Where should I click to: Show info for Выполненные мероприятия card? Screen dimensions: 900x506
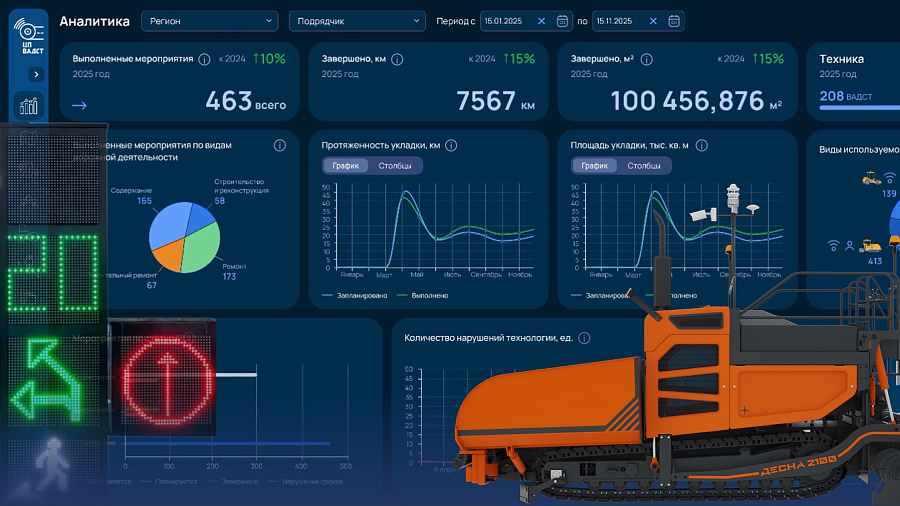pos(204,59)
